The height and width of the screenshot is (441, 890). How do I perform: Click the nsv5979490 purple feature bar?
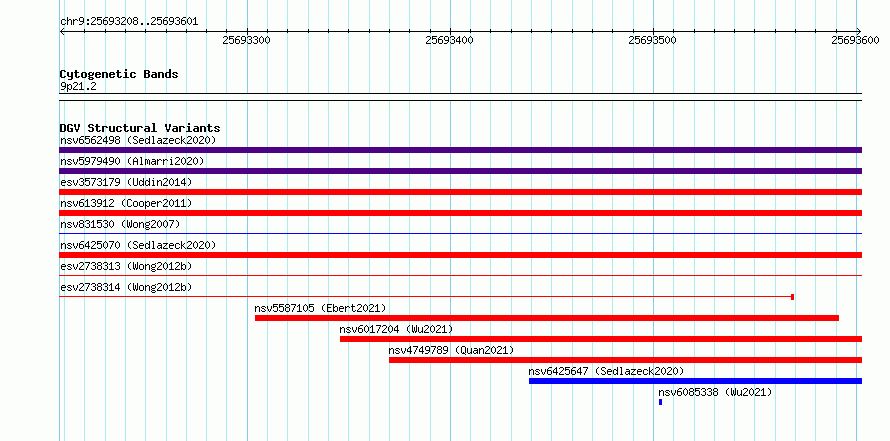[460, 171]
